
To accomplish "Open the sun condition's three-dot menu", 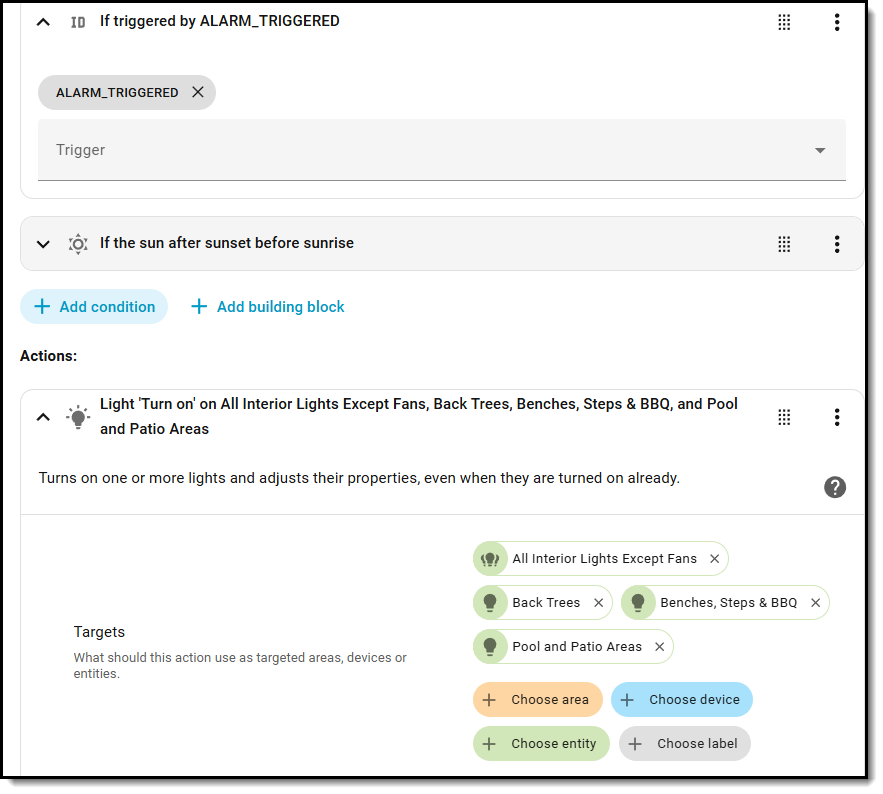I will click(836, 244).
